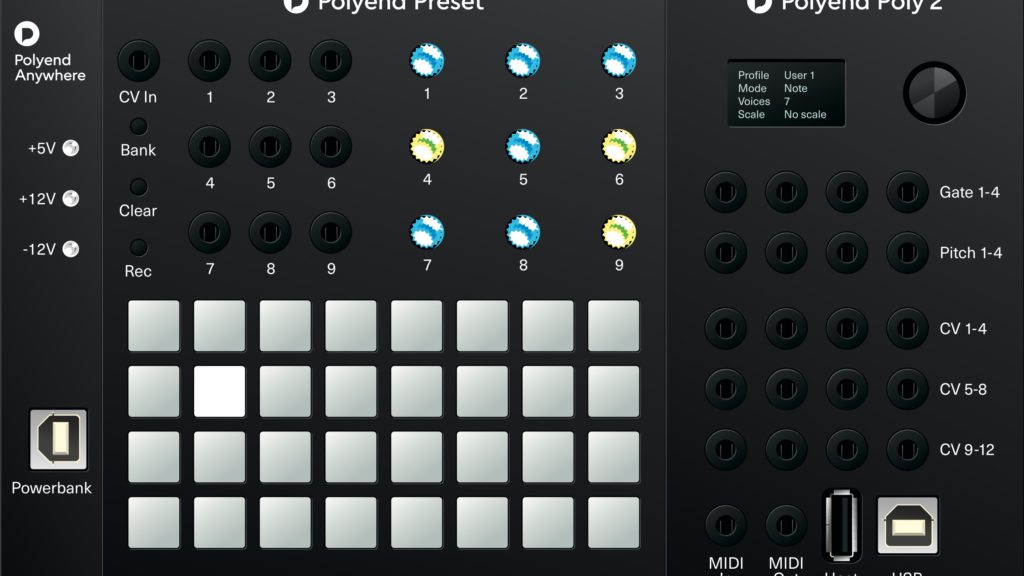Click blue knob 3
1024x576 pixels.
click(619, 61)
